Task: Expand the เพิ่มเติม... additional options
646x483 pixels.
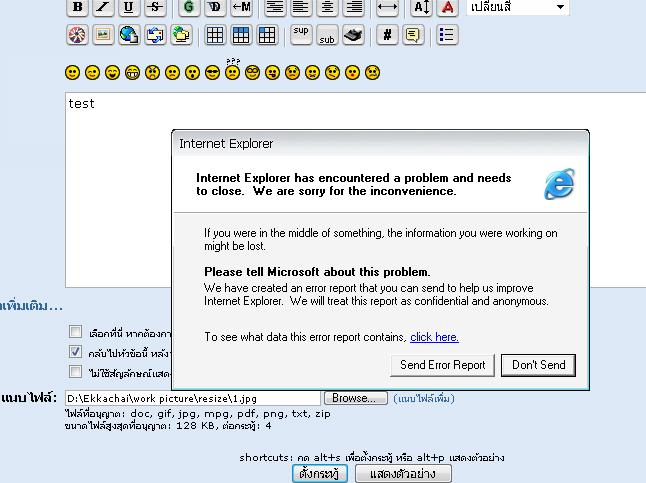Action: coord(31,306)
